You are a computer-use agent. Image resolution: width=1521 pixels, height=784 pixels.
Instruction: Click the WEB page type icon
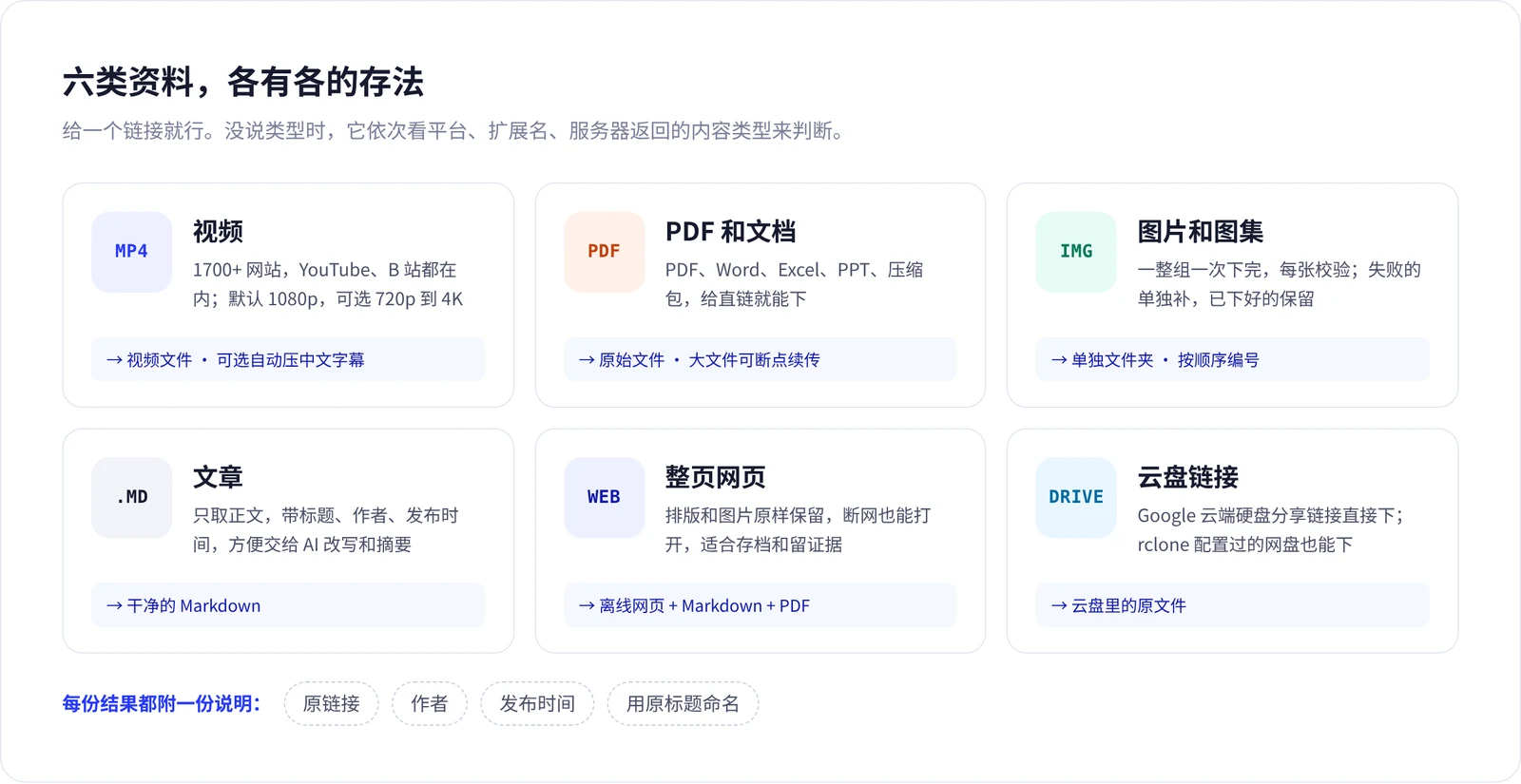[604, 498]
